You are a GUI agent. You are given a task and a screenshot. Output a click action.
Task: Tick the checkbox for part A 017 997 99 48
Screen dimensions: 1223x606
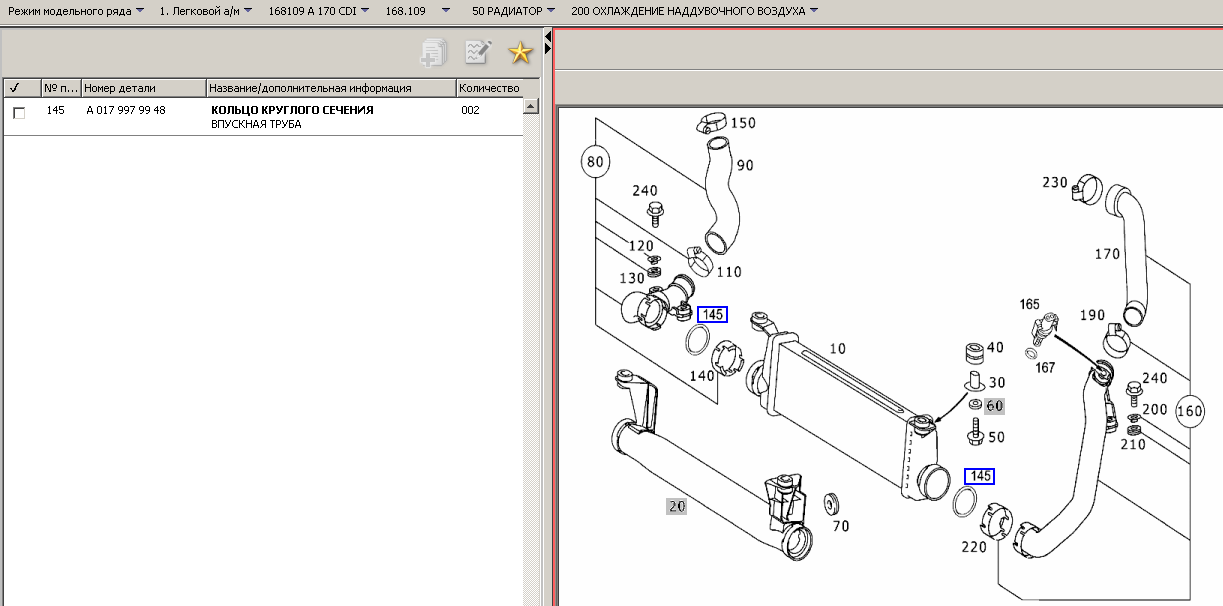(19, 113)
